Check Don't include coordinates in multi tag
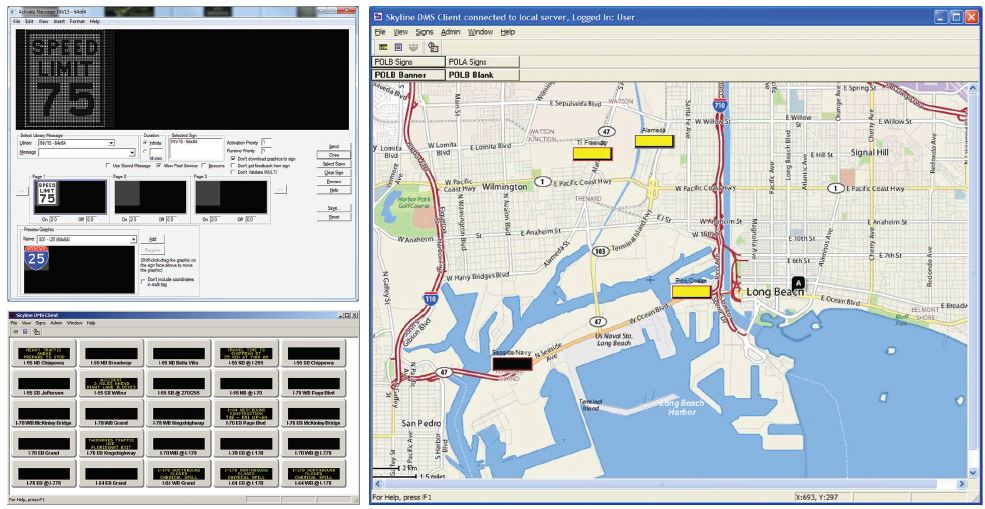985x509 pixels. [x=143, y=282]
